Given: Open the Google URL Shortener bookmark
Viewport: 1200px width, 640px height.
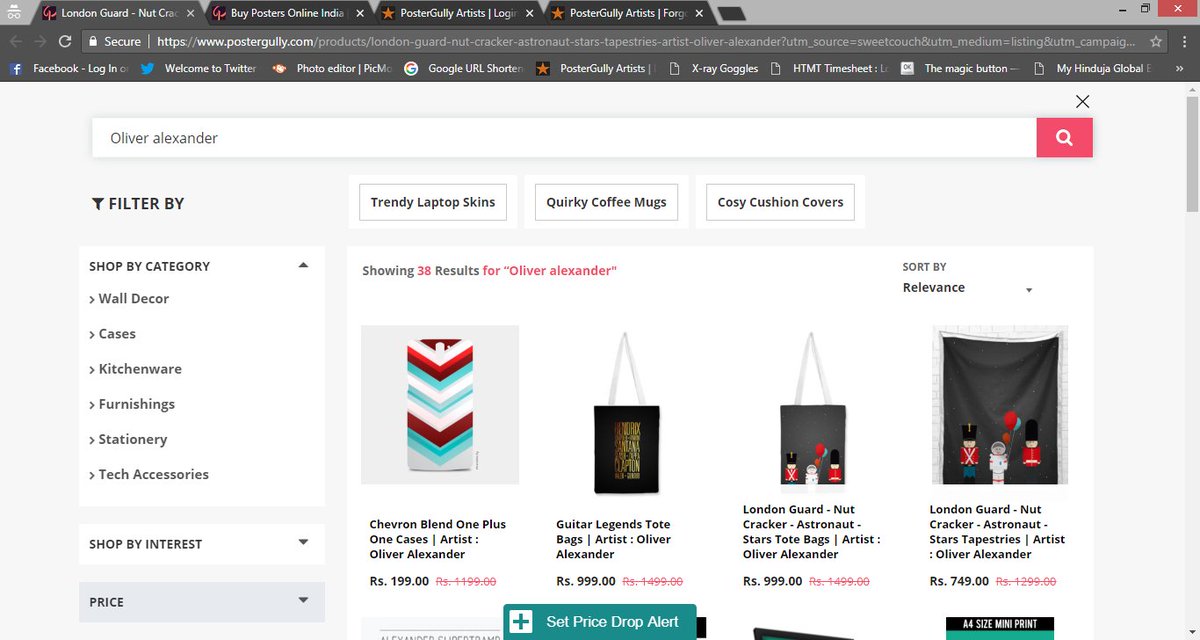Looking at the screenshot, I should [464, 68].
